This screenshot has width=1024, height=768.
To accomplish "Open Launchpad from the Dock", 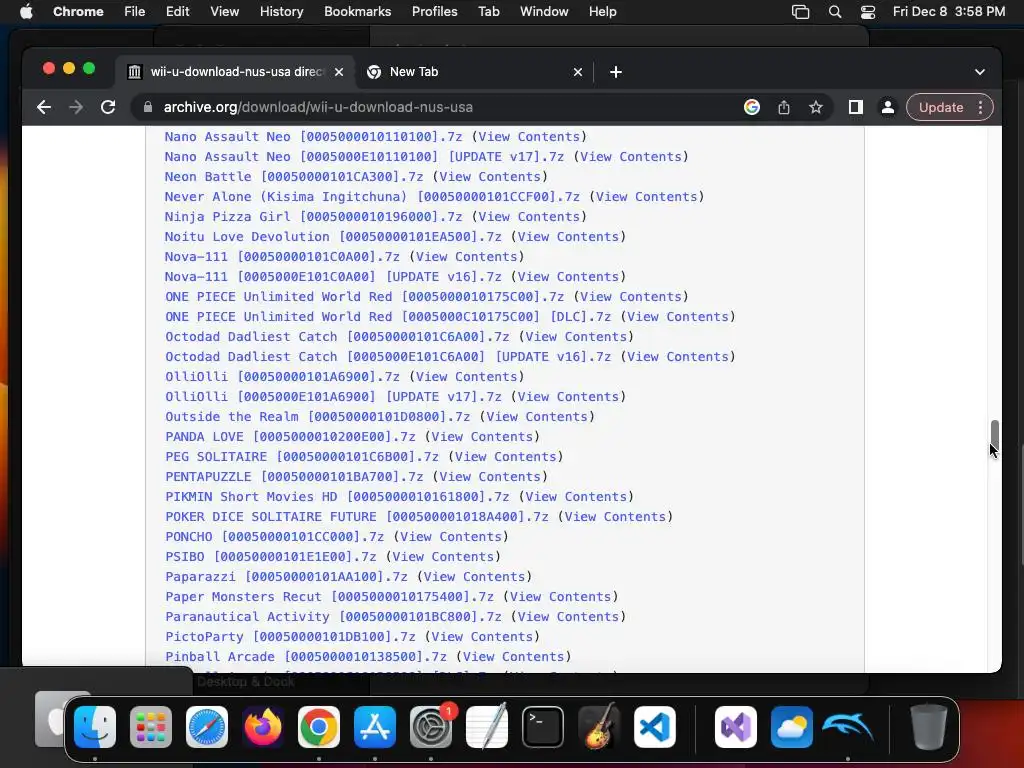I will (151, 727).
